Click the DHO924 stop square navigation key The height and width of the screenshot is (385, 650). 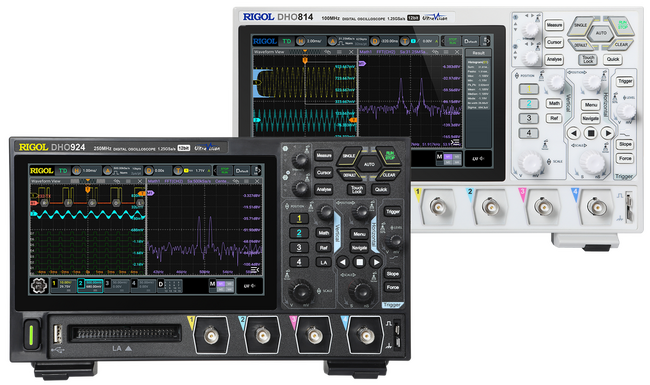pyautogui.click(x=360, y=262)
